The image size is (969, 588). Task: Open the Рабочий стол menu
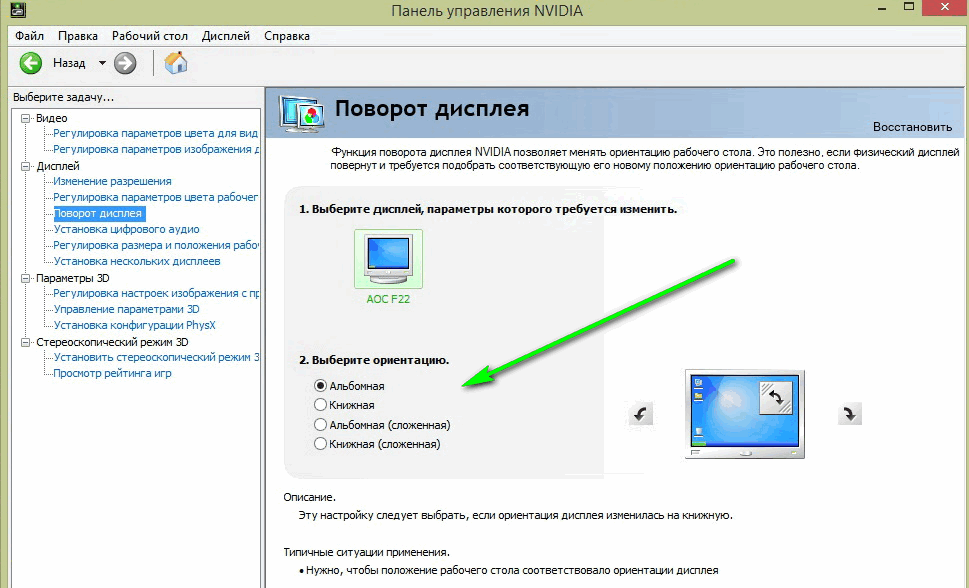point(149,36)
